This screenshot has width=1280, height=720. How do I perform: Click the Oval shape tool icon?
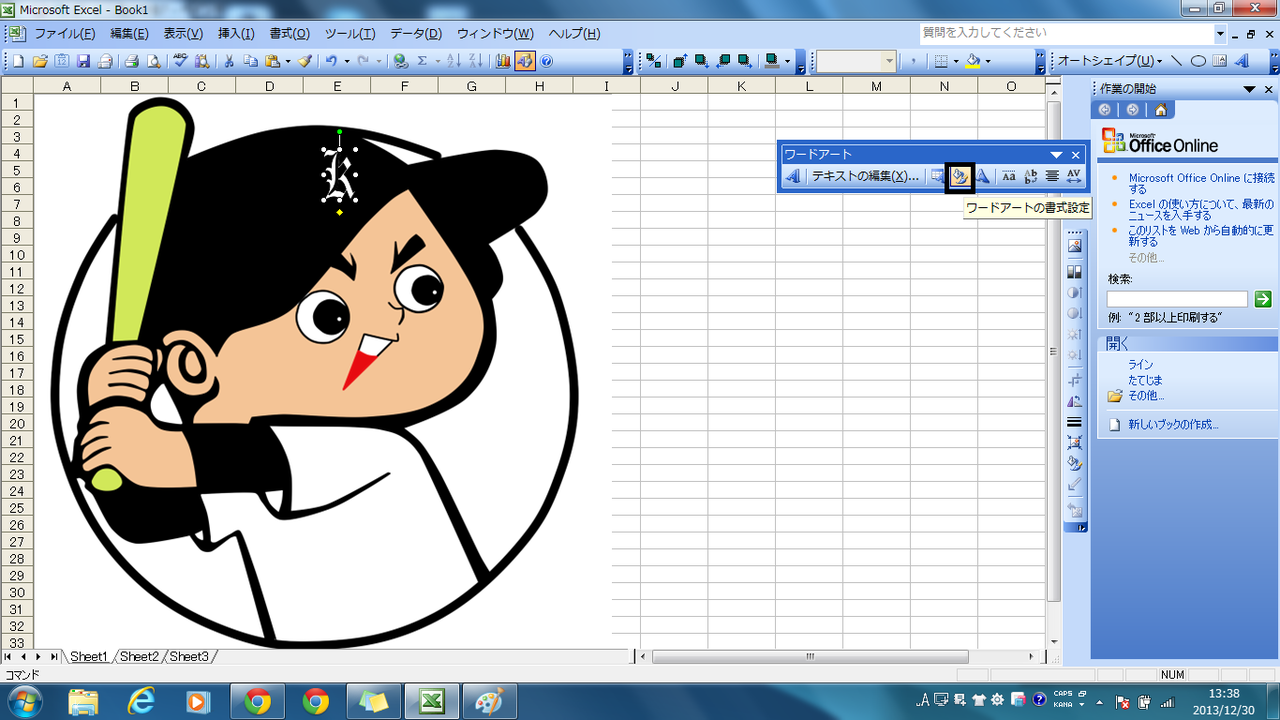1198,61
